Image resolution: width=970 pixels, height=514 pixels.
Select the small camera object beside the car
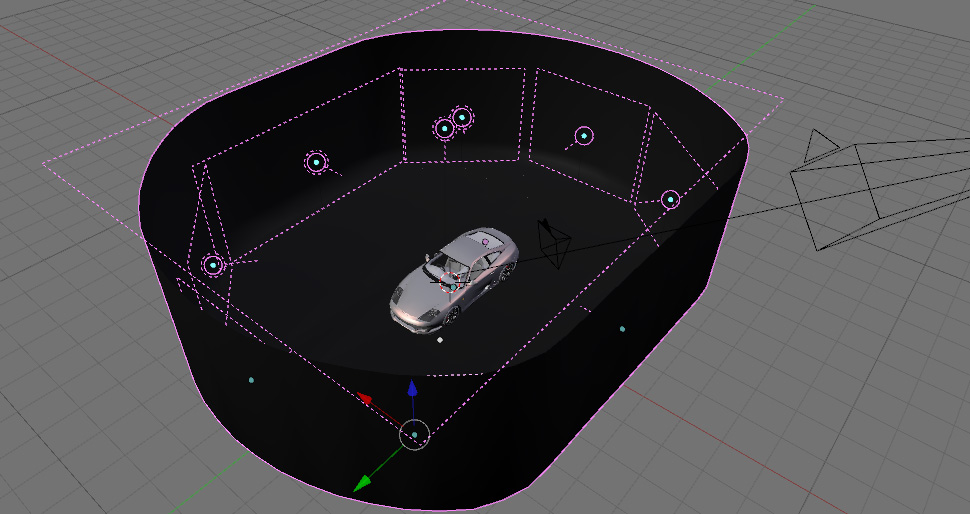[x=553, y=243]
